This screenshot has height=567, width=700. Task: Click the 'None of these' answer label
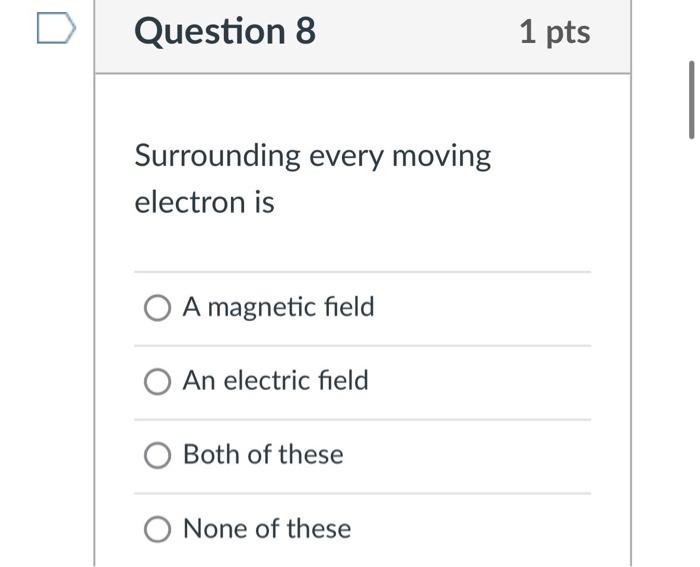(x=267, y=529)
